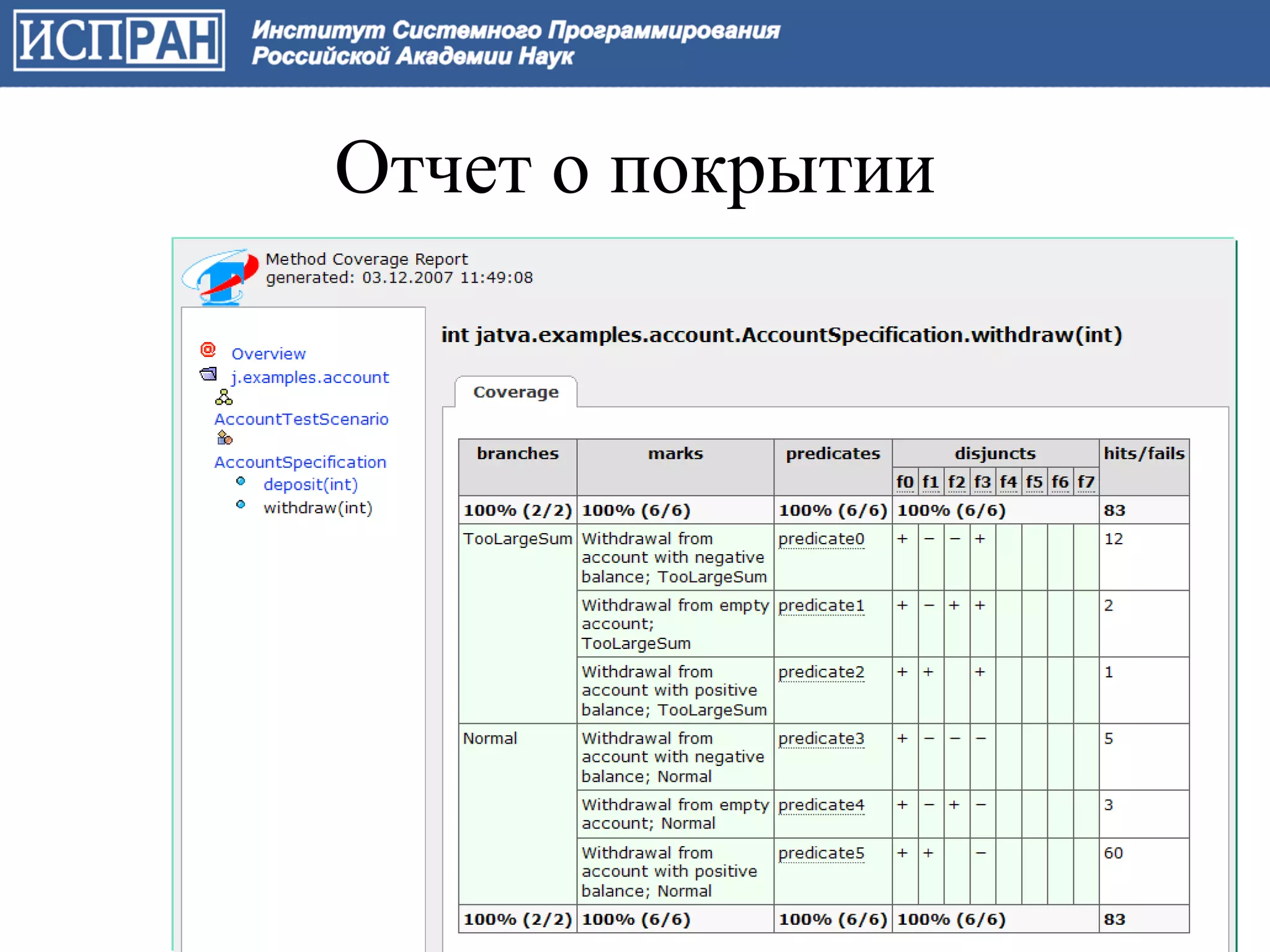The image size is (1270, 952).
Task: Click the method signature heading withdraw(int)
Action: pyautogui.click(x=781, y=335)
